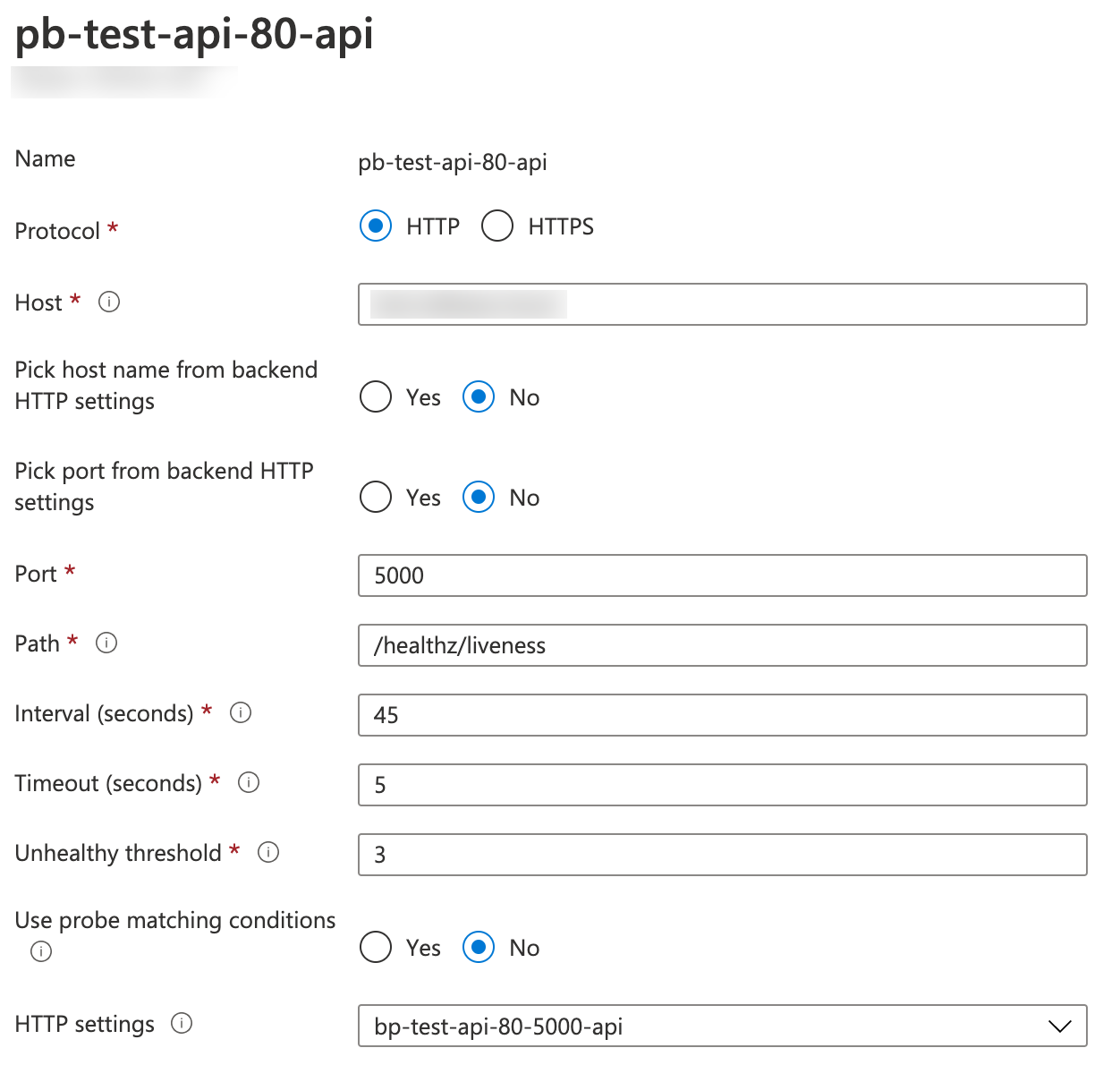This screenshot has width=1120, height=1065.
Task: Click the Port field showing 5000
Action: click(722, 575)
